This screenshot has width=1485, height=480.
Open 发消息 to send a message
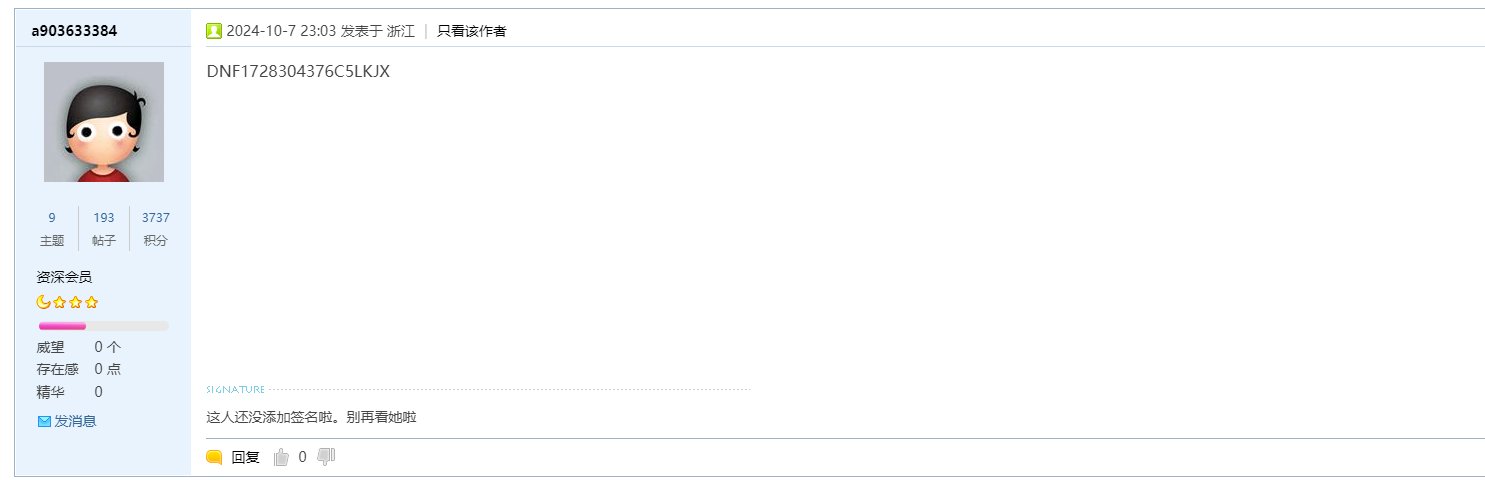tap(75, 421)
